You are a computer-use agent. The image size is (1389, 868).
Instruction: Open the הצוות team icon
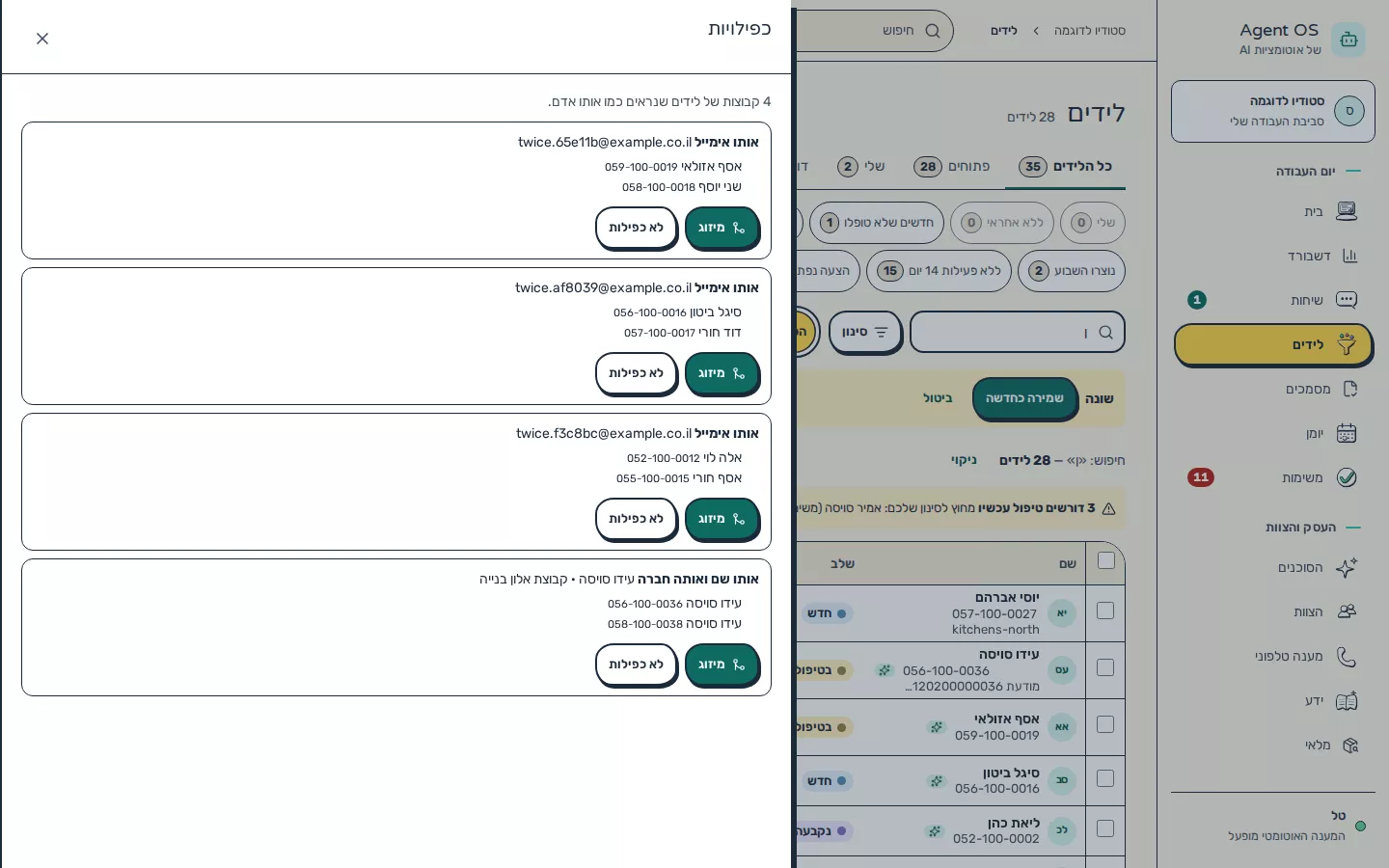click(1347, 611)
